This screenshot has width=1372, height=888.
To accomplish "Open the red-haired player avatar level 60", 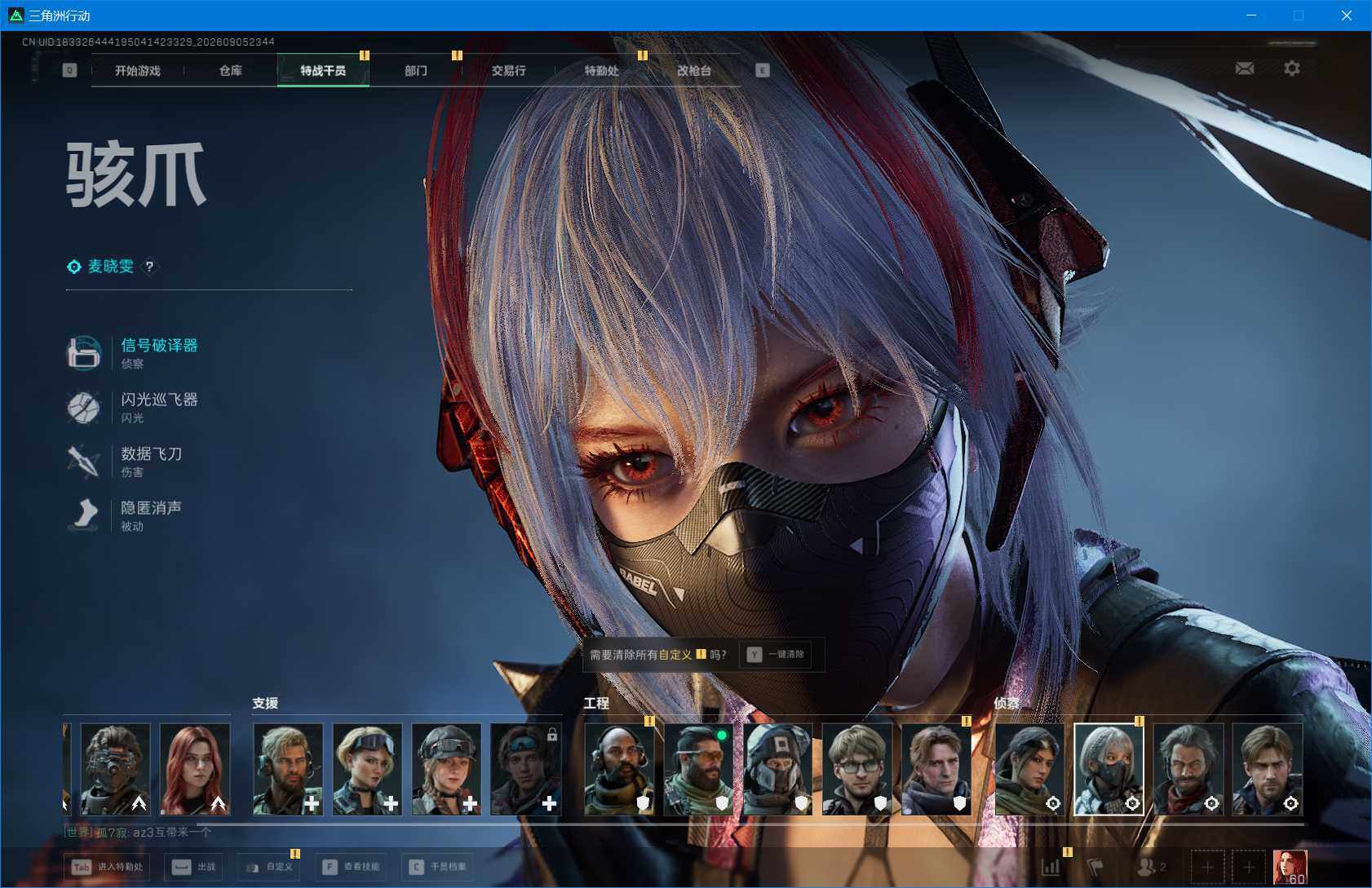I will click(x=1290, y=867).
